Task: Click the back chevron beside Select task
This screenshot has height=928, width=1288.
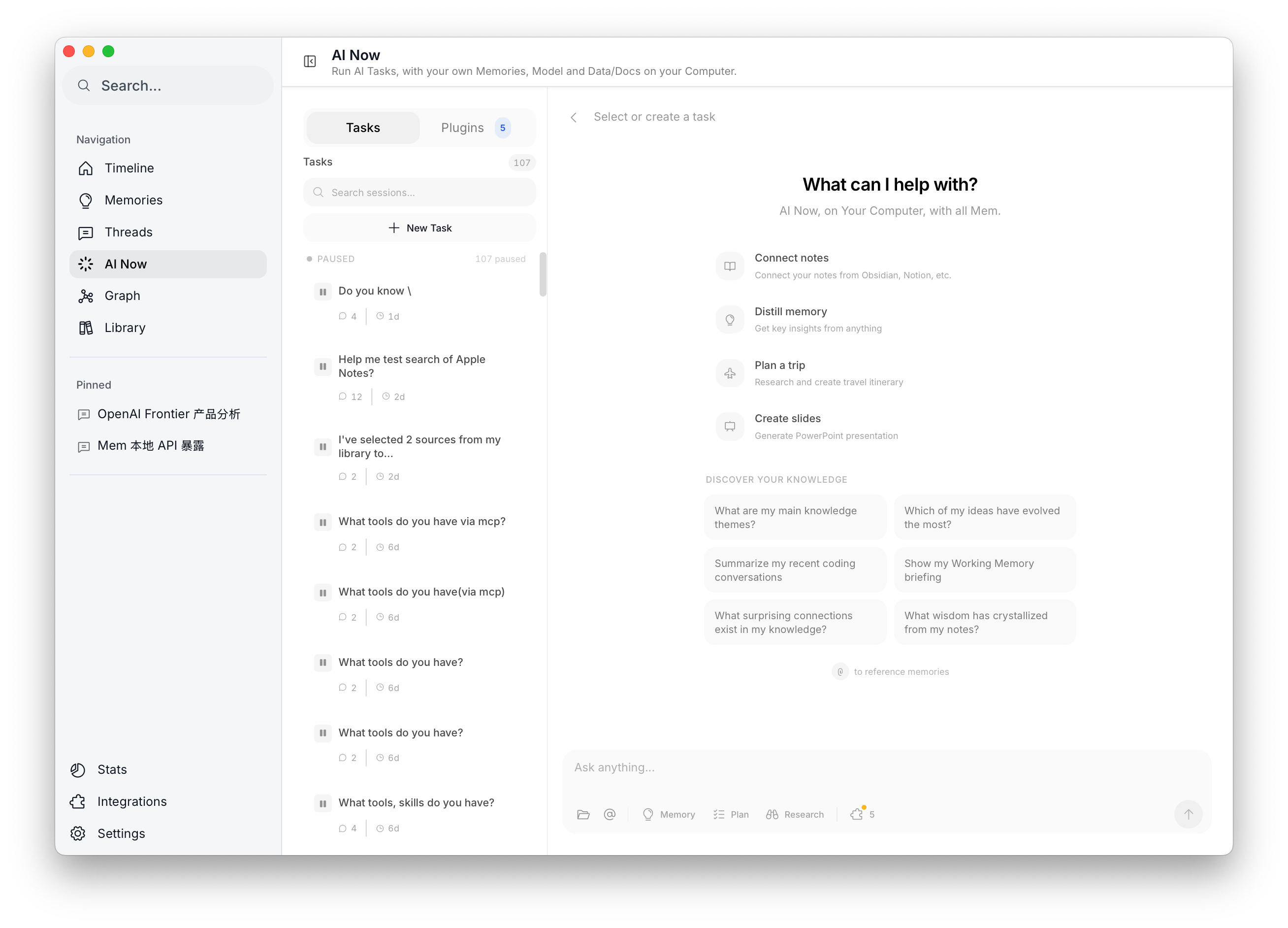Action: point(574,117)
